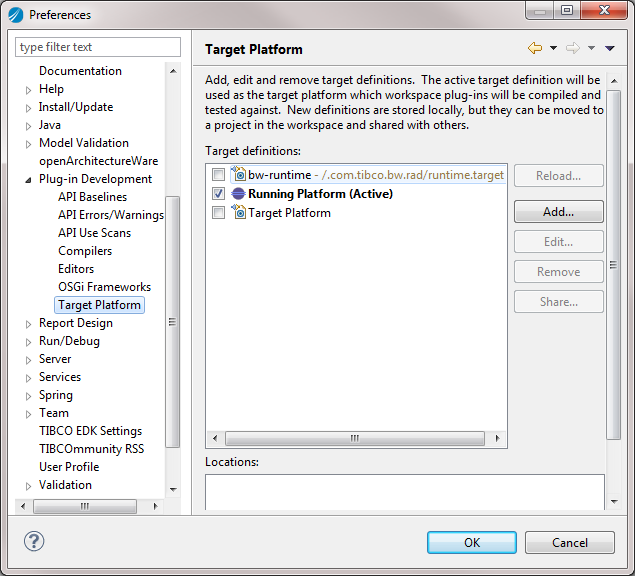Image resolution: width=635 pixels, height=576 pixels.
Task: Expand the Run/Debug tree node
Action: pos(28,342)
